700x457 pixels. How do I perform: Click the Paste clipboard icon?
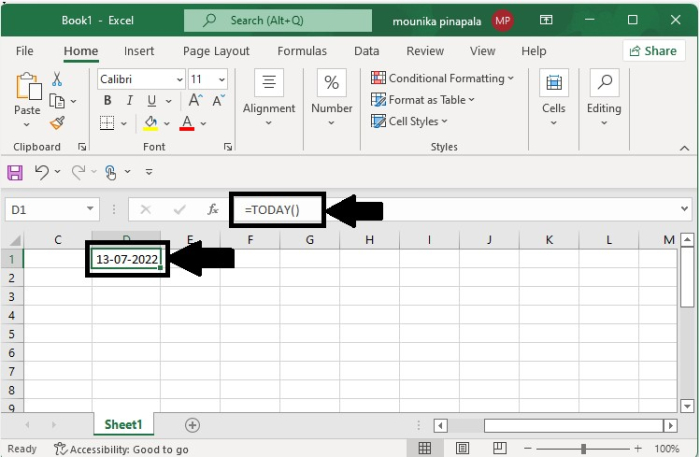tap(28, 86)
